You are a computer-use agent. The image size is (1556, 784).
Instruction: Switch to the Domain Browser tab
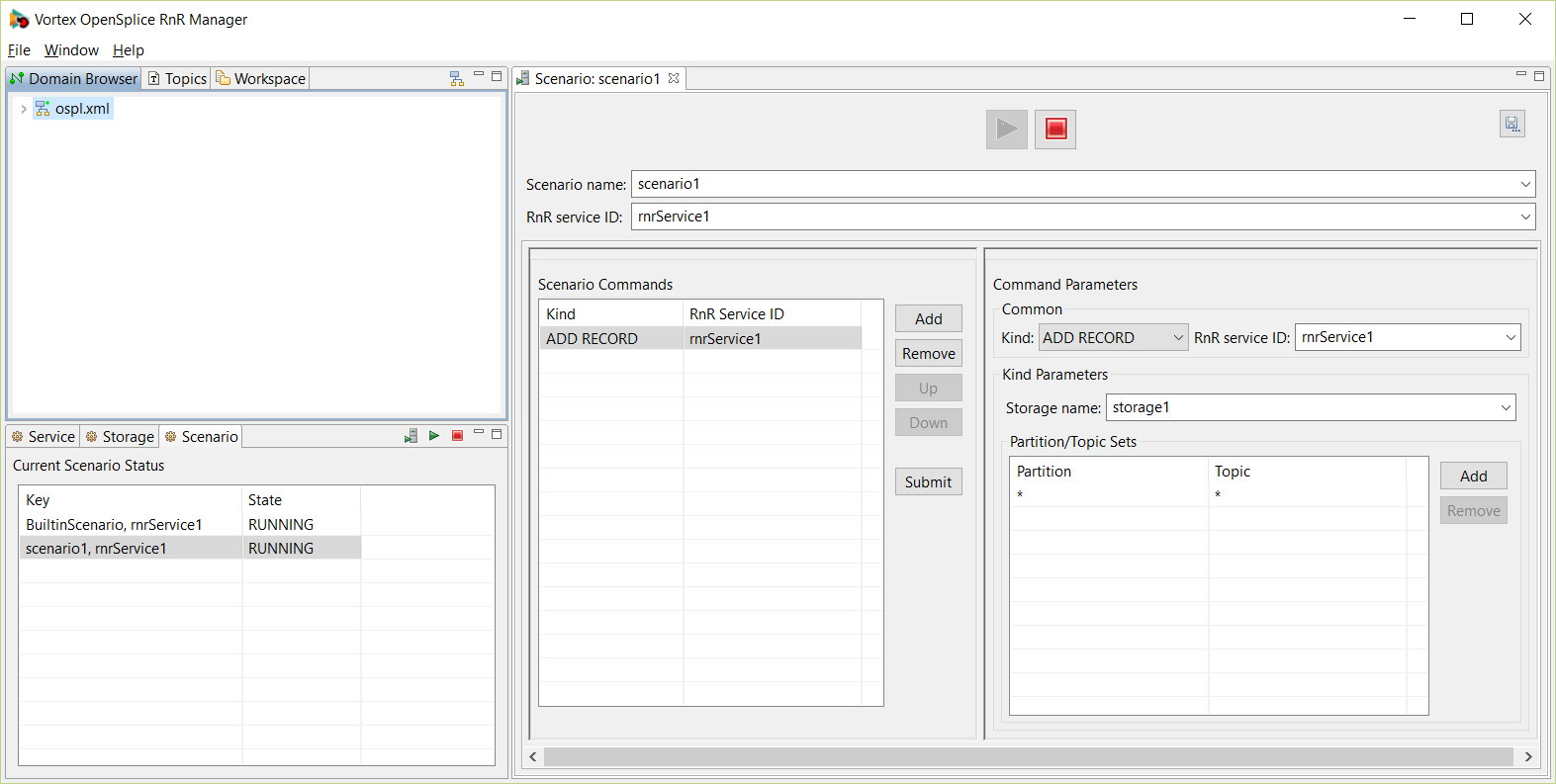[74, 78]
